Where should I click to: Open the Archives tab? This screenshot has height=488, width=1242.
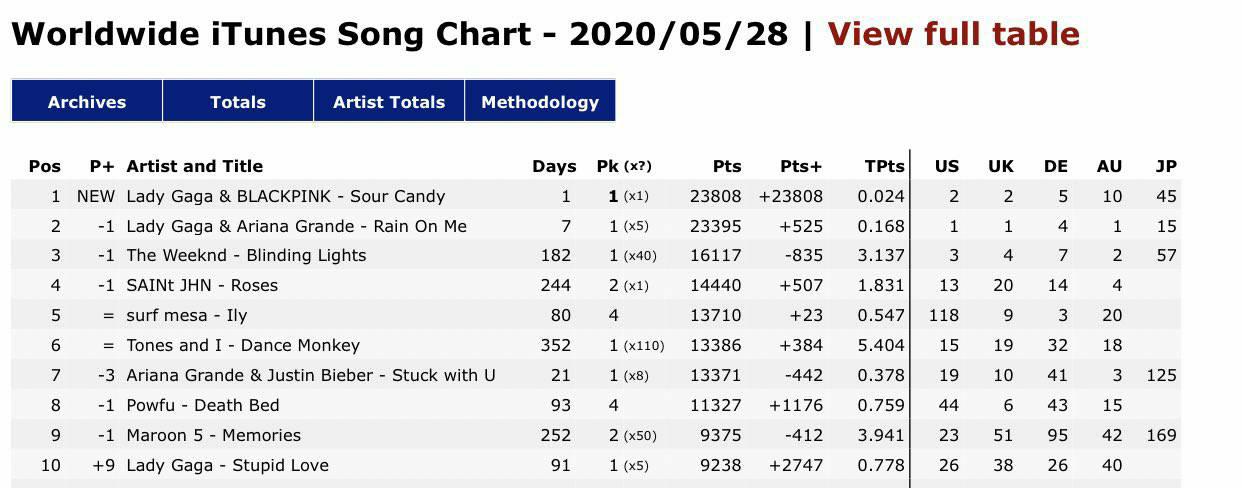click(x=87, y=101)
